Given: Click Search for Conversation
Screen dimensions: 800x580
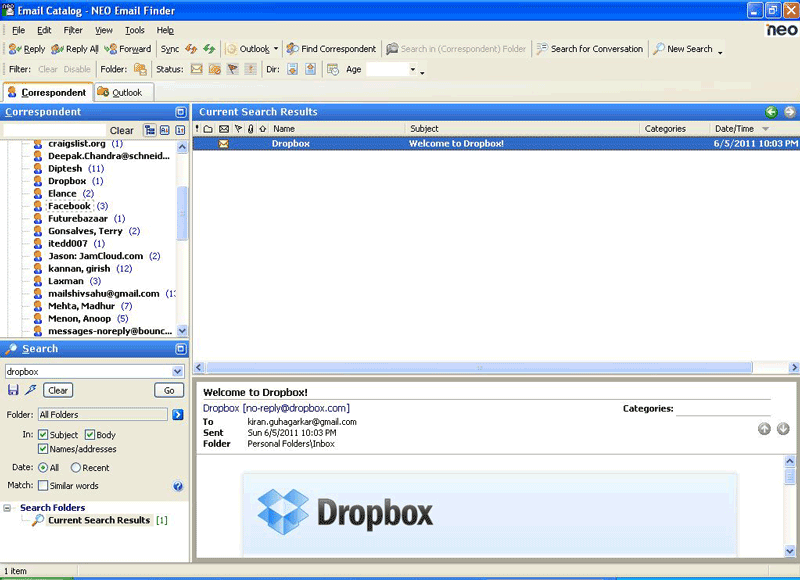Looking at the screenshot, I should [x=590, y=49].
